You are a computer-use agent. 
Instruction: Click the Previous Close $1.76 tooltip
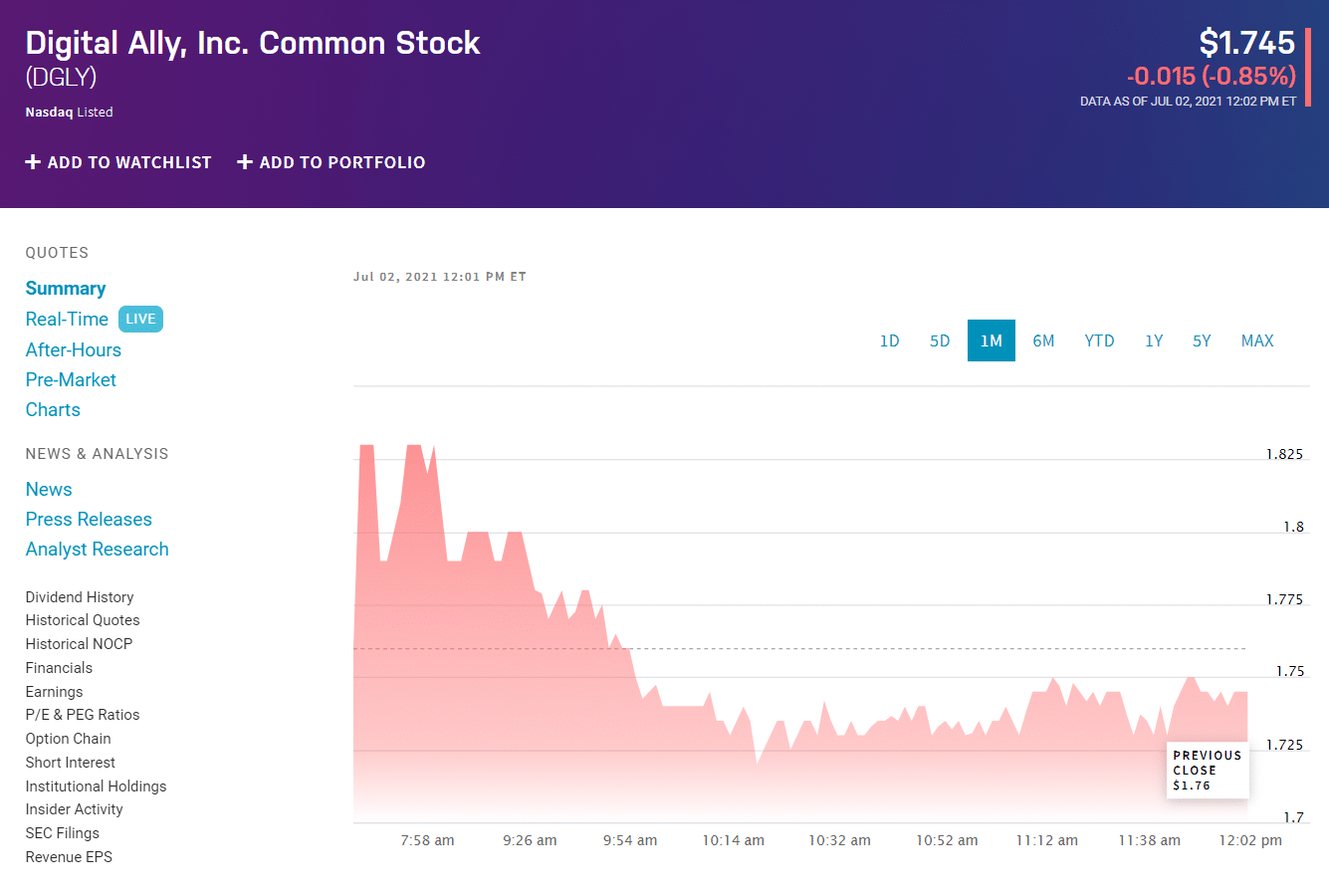[x=1208, y=770]
